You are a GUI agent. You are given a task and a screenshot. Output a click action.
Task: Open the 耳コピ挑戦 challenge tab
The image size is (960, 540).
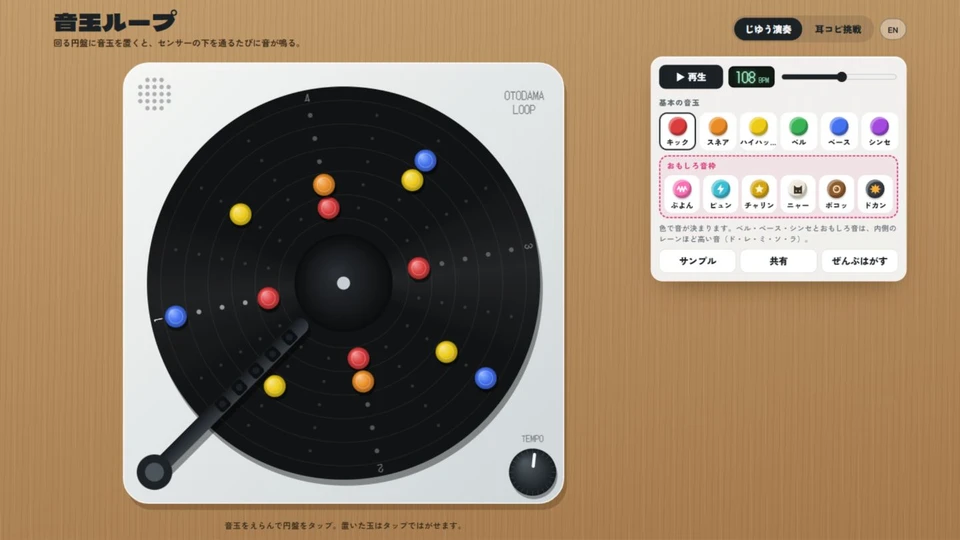tap(838, 29)
